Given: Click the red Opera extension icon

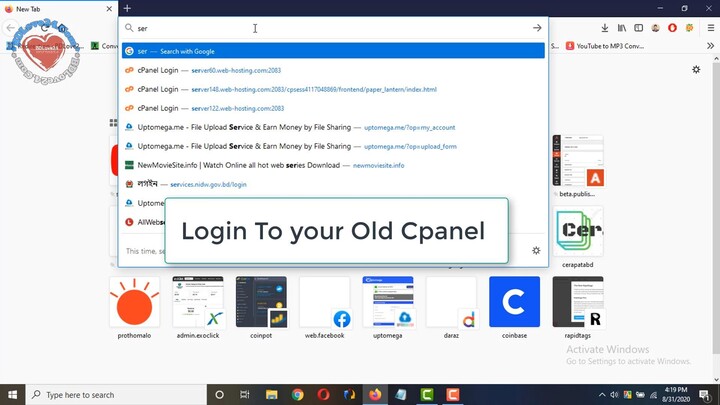Looking at the screenshot, I should (672, 28).
